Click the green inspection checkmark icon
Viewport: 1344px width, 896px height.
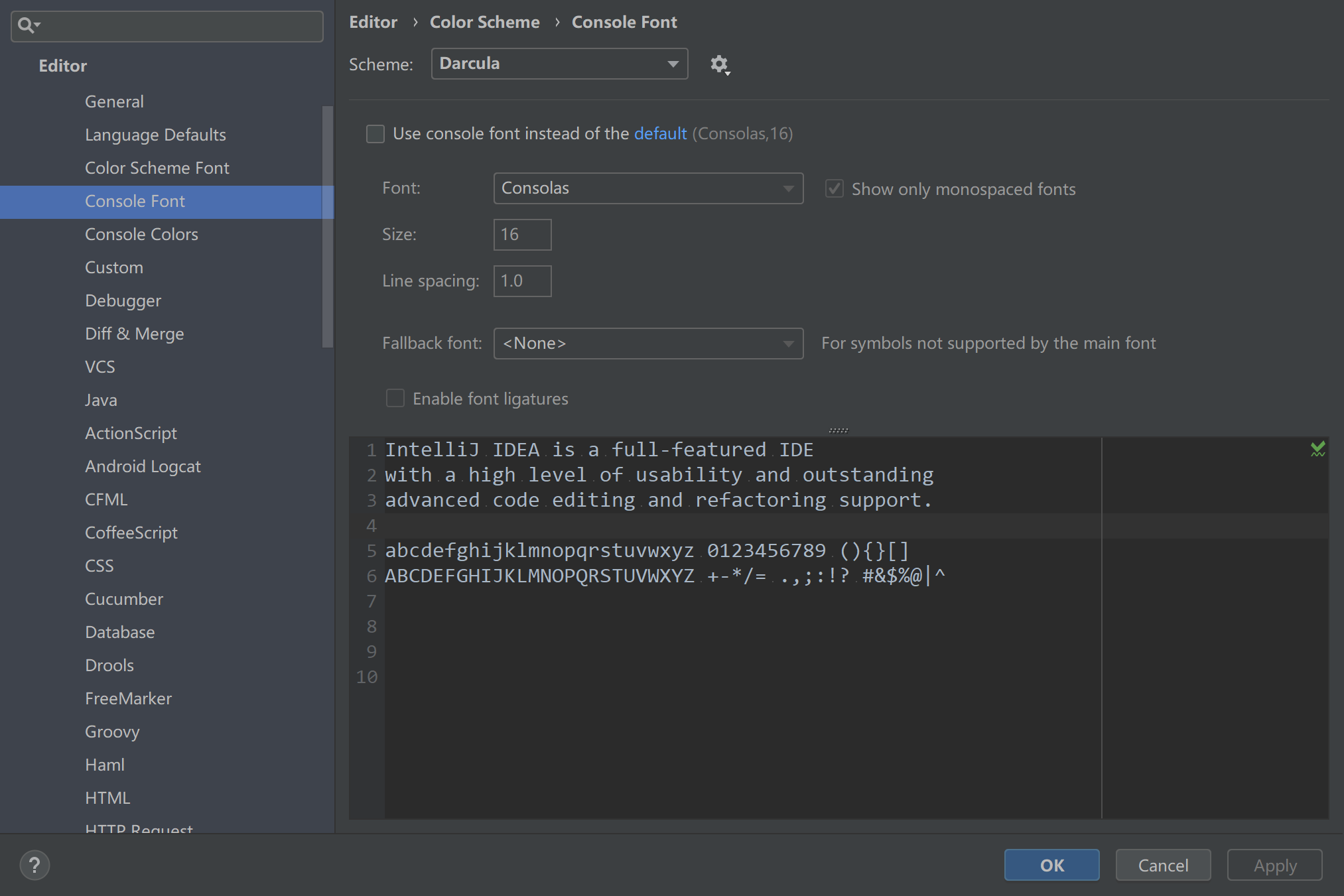point(1317,450)
